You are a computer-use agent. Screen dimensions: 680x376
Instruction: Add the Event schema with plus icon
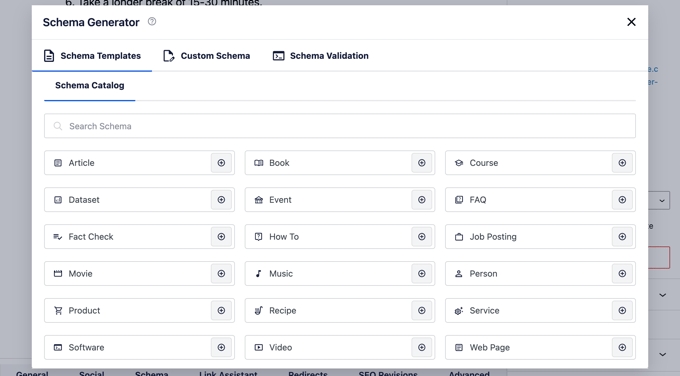[422, 200]
